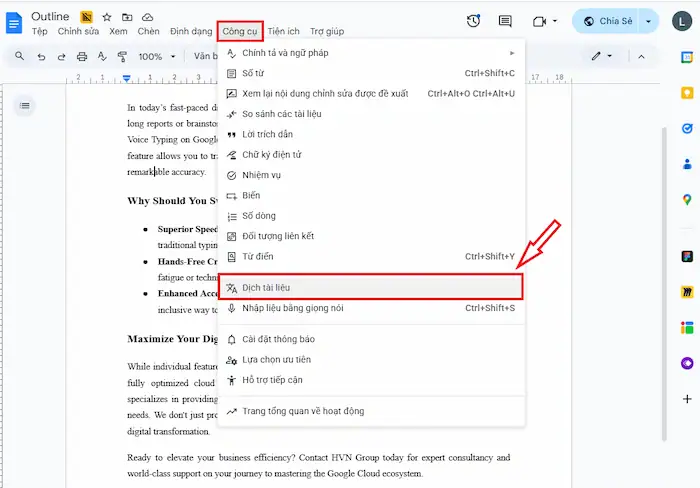Viewport: 700px width, 488px height.
Task: Click the version history clock icon
Action: (473, 21)
